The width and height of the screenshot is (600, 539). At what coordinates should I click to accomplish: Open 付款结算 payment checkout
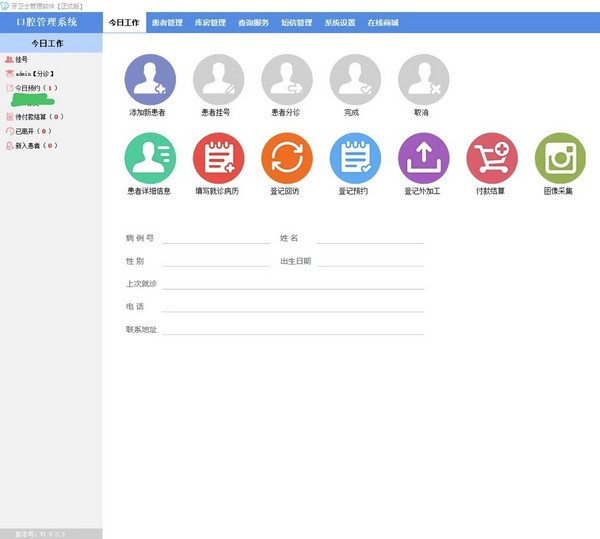(x=491, y=158)
